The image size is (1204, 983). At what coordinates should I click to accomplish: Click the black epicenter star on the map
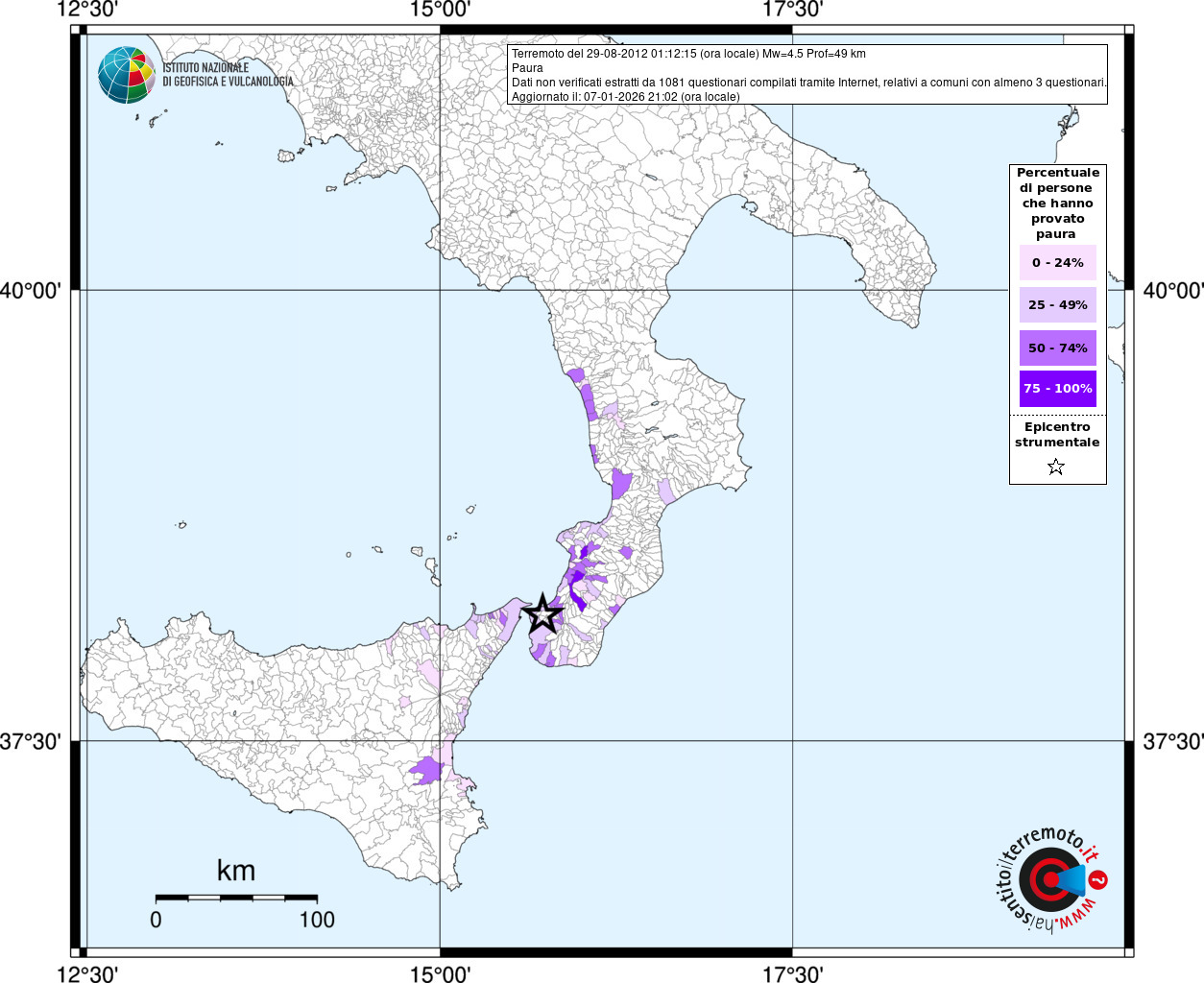click(x=542, y=612)
